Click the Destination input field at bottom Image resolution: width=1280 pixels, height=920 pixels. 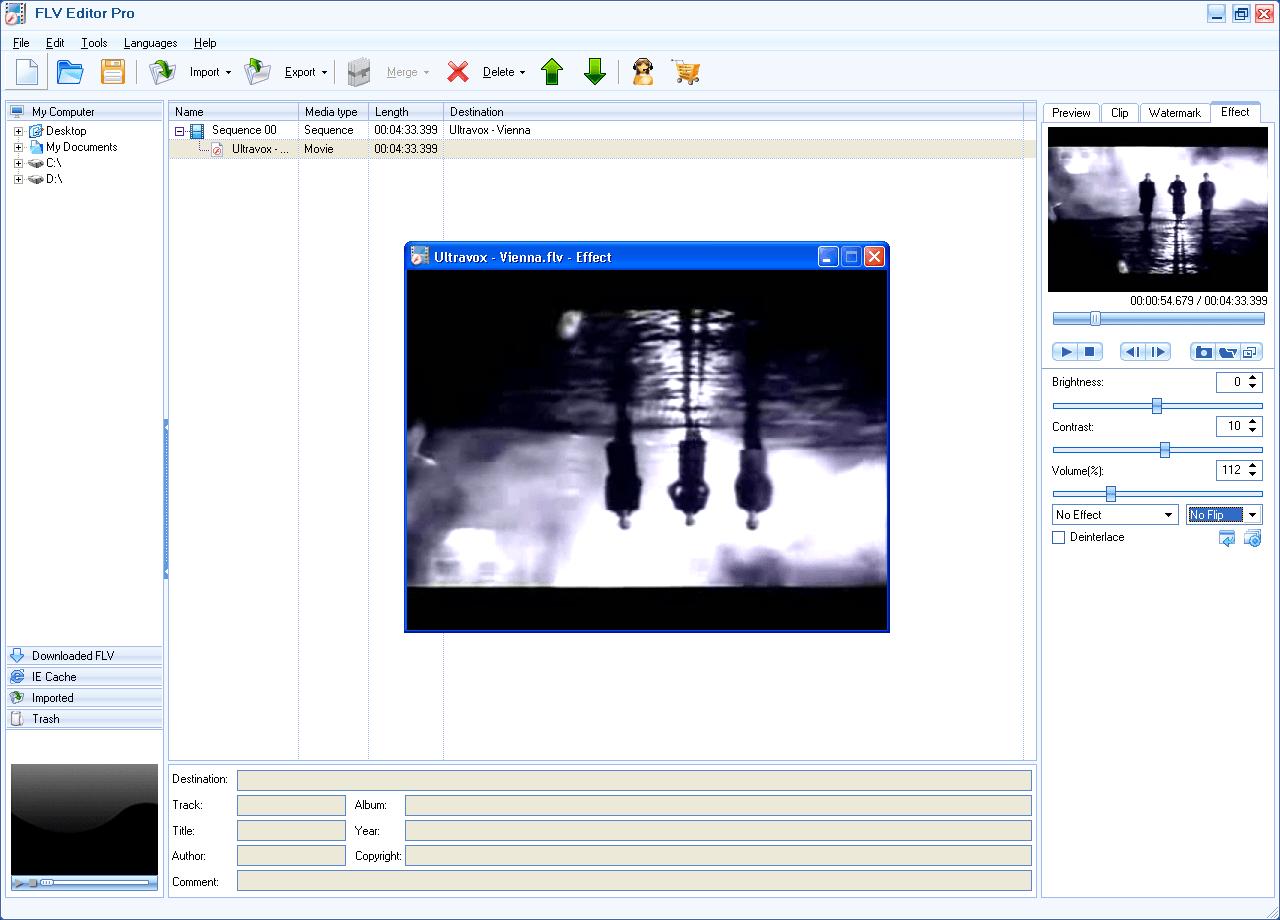[x=634, y=780]
